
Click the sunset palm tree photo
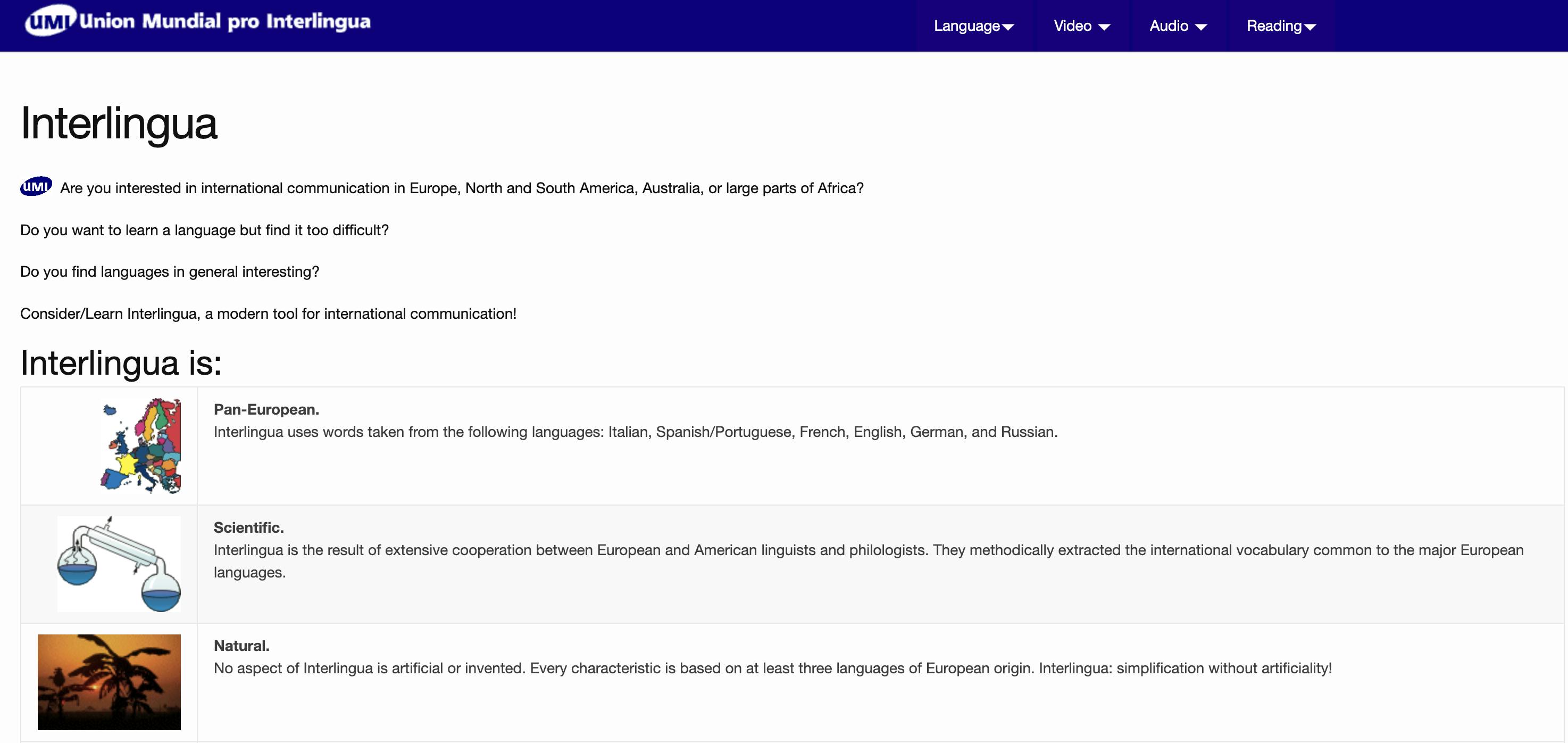pos(110,681)
